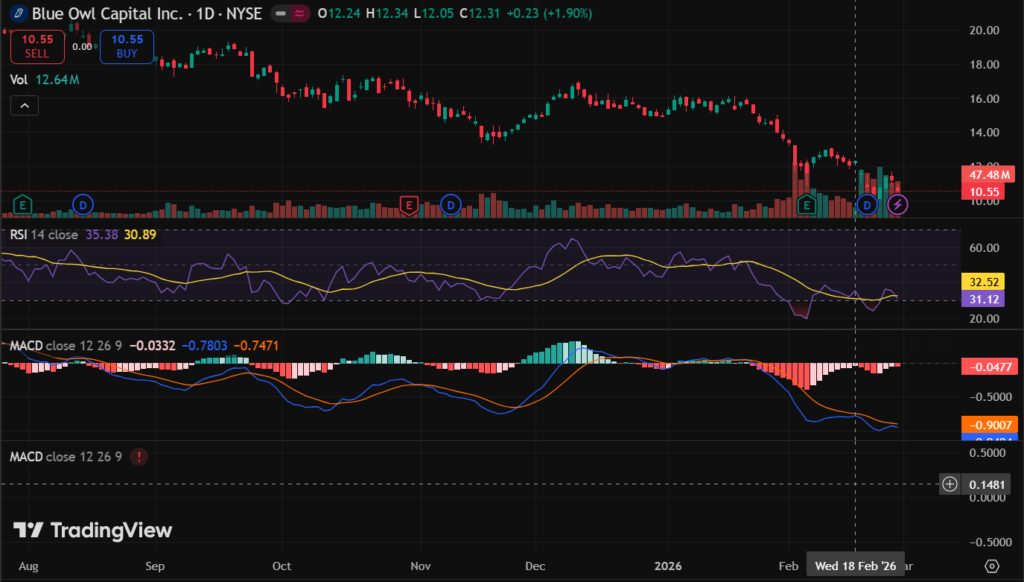
Task: Click the Wed 18 Feb '26 date label
Action: pos(855,565)
